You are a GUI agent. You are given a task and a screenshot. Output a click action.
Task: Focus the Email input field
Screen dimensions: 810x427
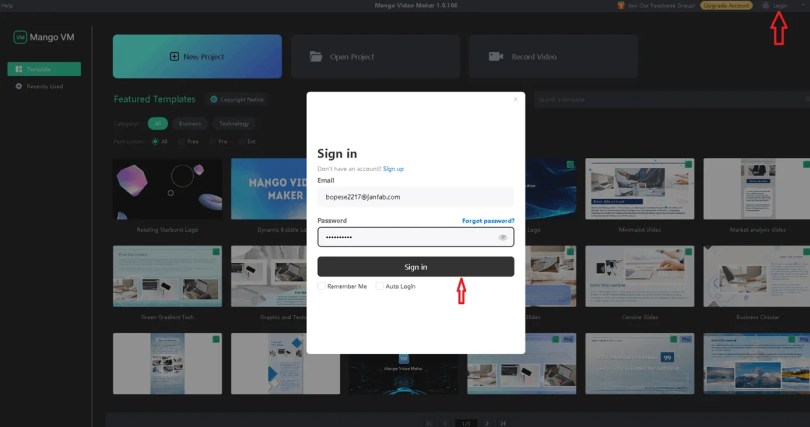[x=415, y=197]
